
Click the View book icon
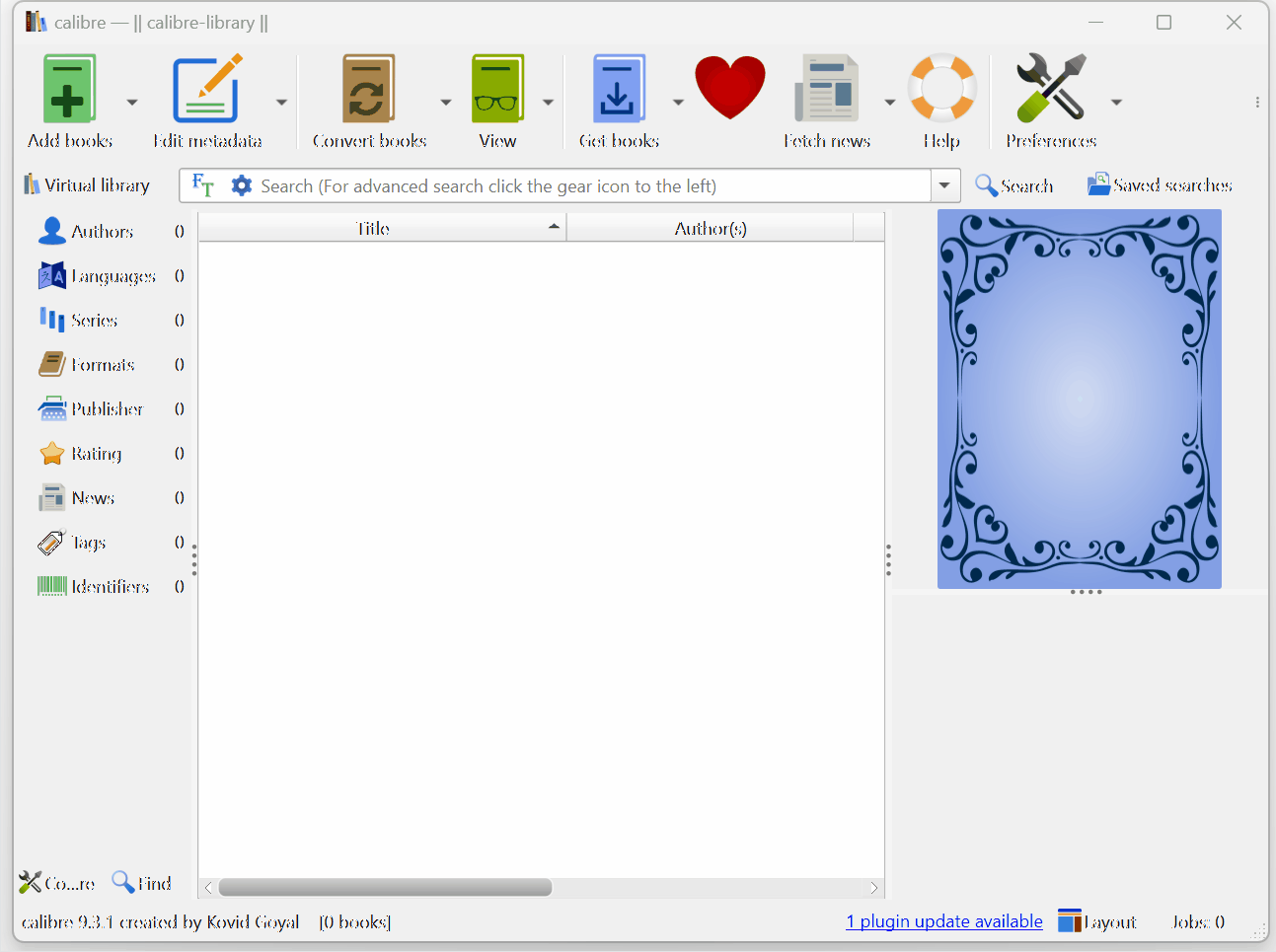tap(496, 88)
